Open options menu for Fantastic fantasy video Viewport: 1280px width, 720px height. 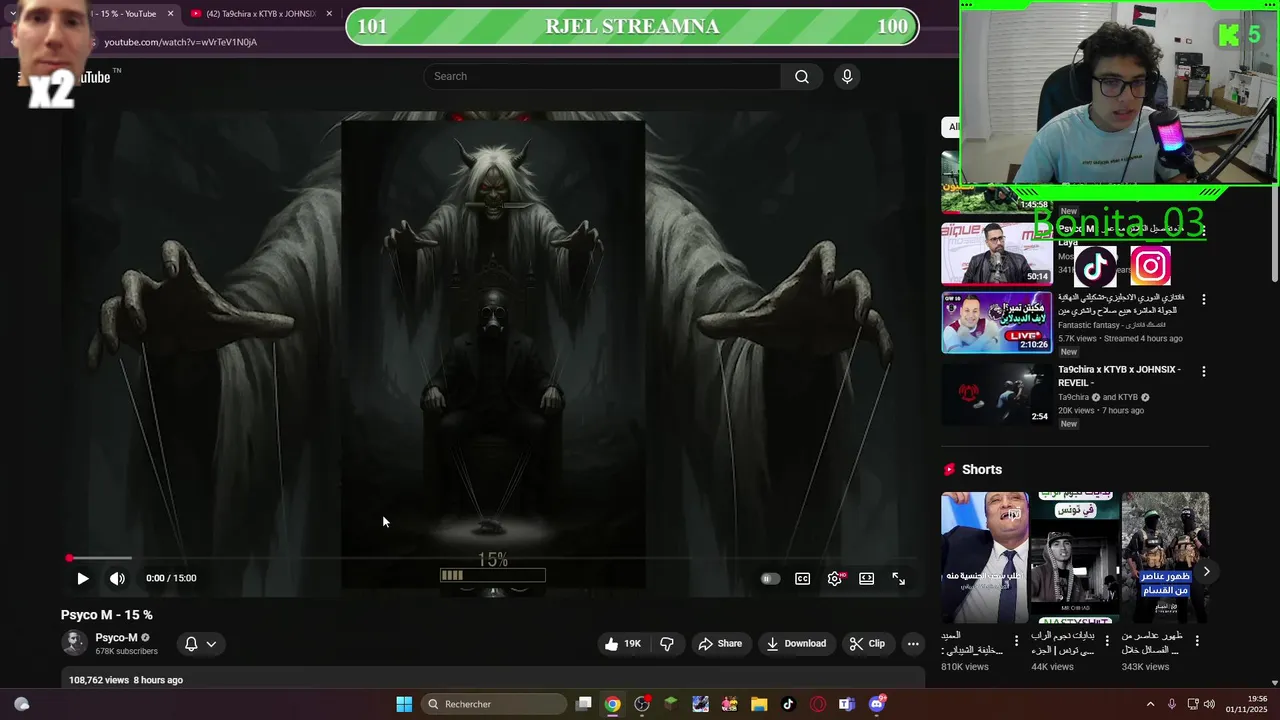click(x=1203, y=300)
